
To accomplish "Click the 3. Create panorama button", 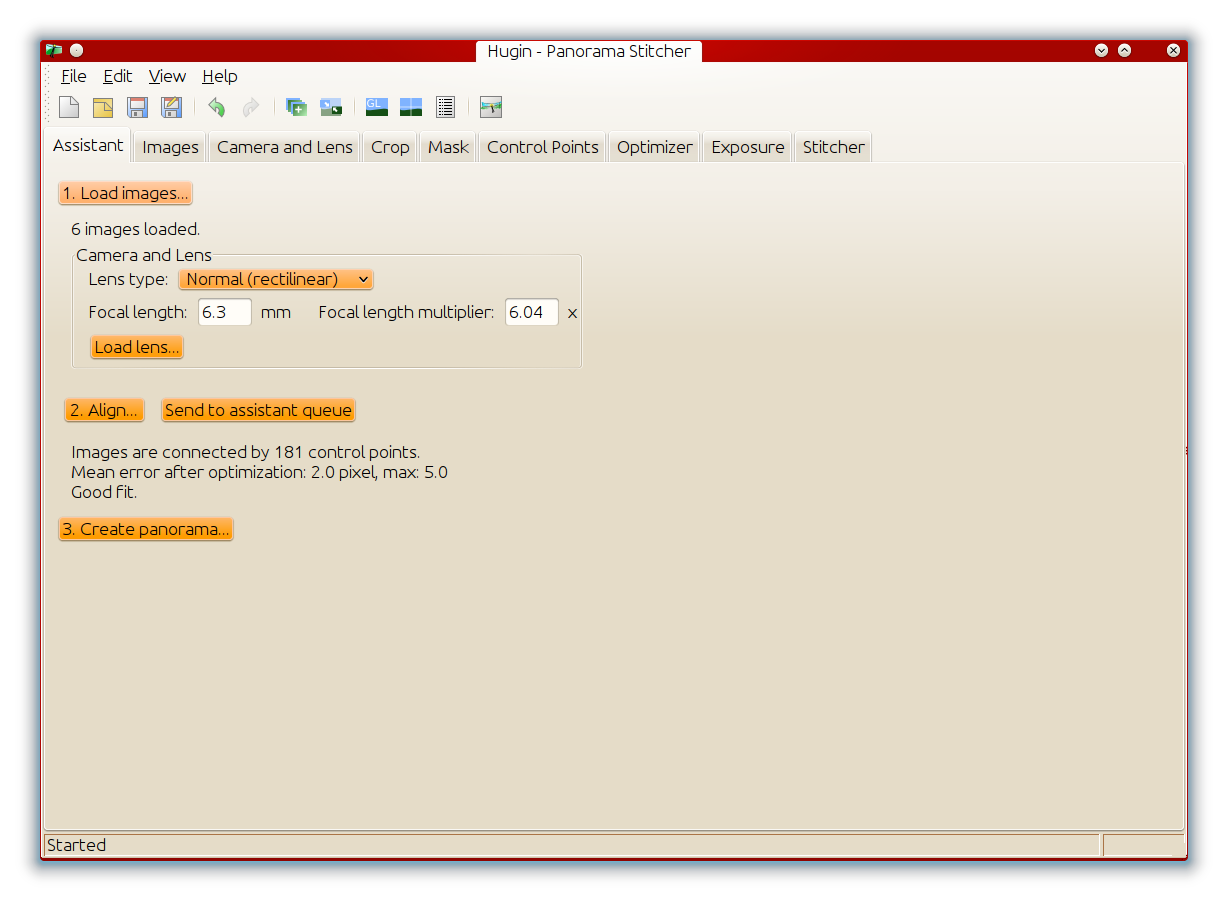I will click(146, 529).
